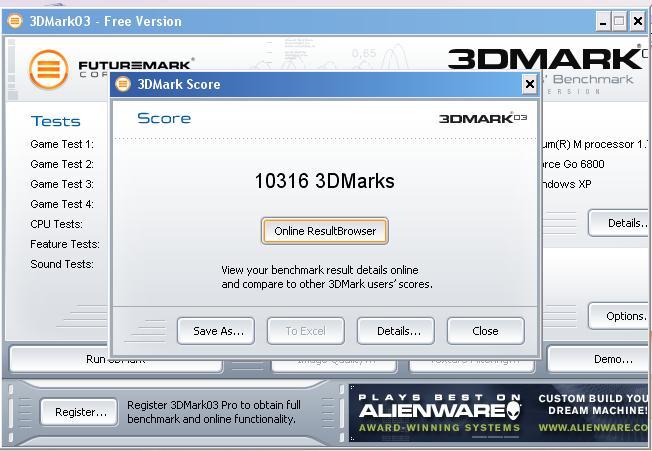
Task: Click the "10316 3DMarks" score text
Action: click(324, 181)
